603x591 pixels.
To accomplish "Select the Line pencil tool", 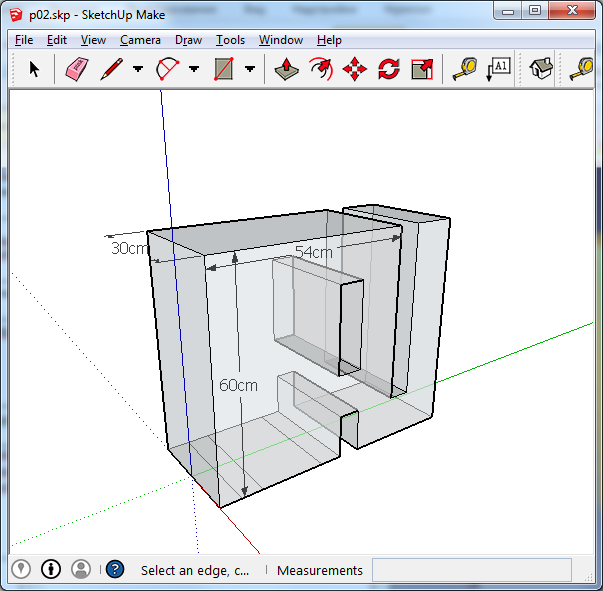I will click(x=111, y=69).
